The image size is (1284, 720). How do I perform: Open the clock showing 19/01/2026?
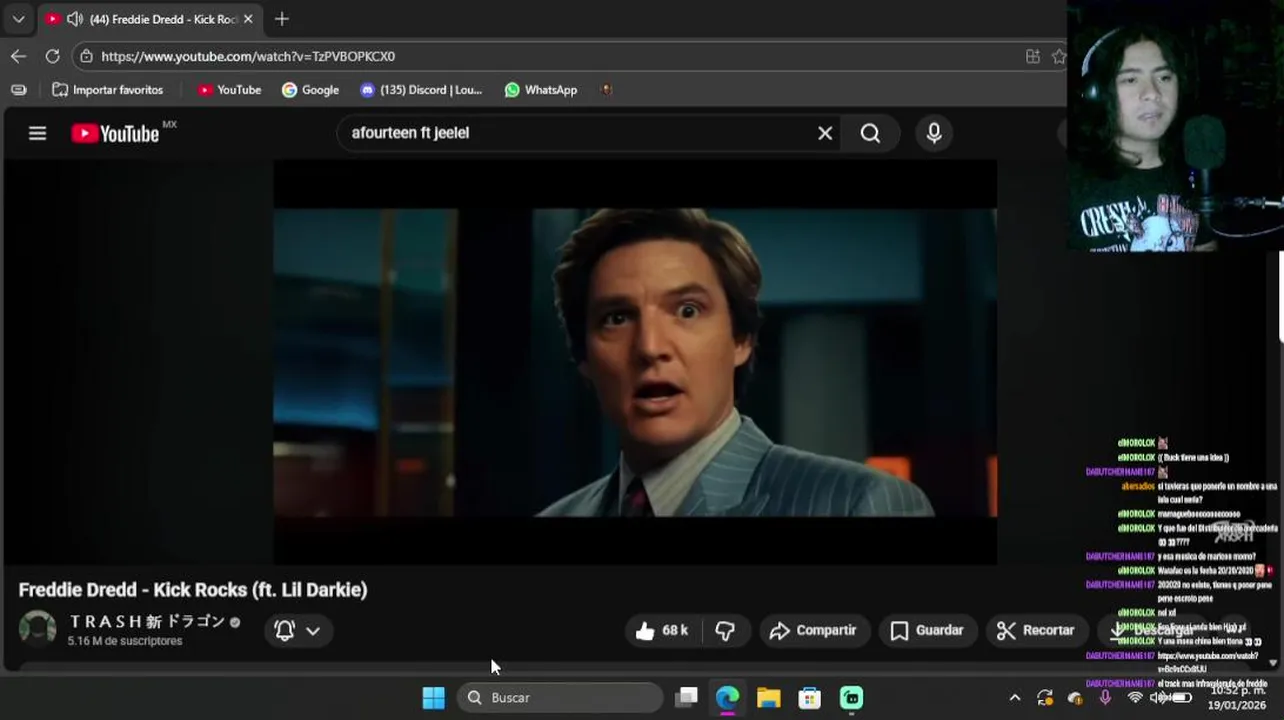click(1237, 698)
